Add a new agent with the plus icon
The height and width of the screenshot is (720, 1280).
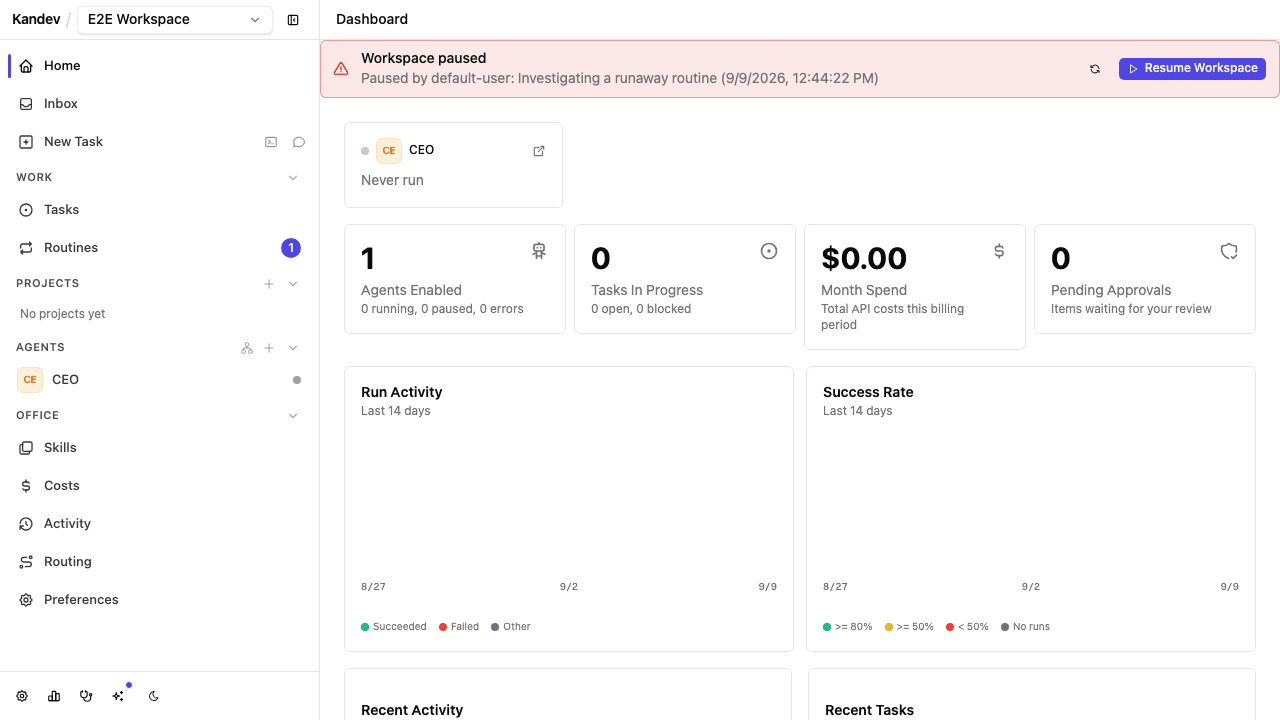(269, 348)
